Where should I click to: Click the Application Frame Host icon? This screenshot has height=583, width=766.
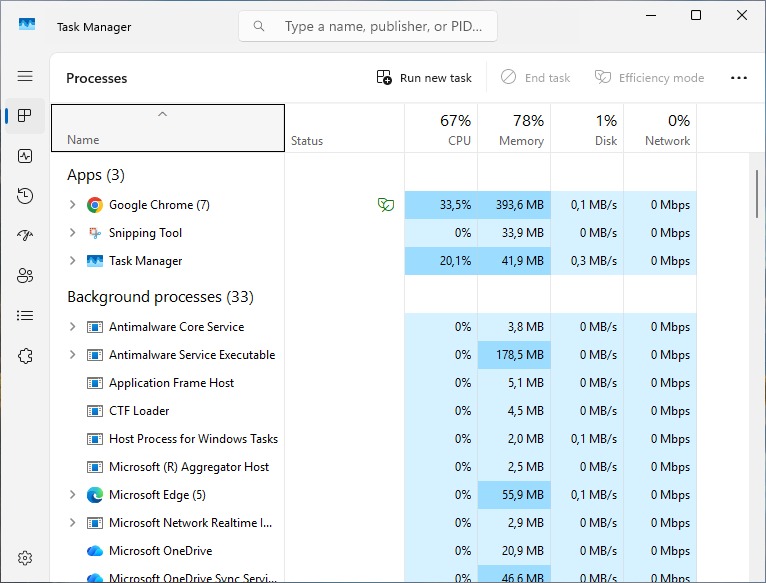(95, 383)
